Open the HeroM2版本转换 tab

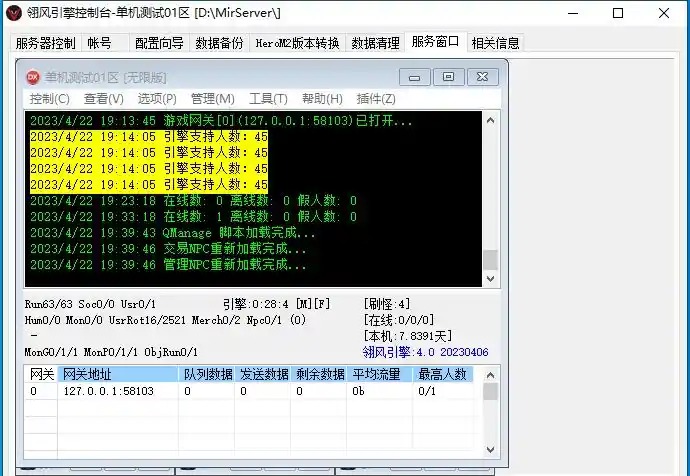(297, 43)
